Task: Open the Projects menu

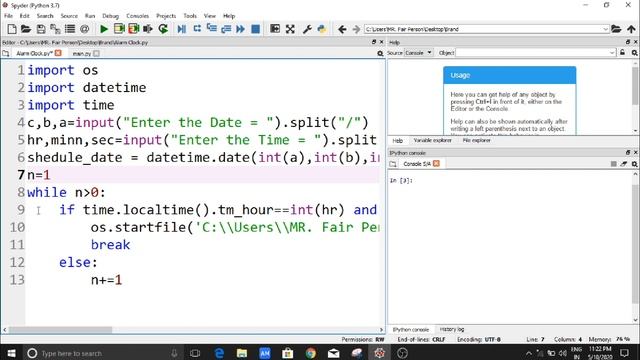Action: pos(166,16)
